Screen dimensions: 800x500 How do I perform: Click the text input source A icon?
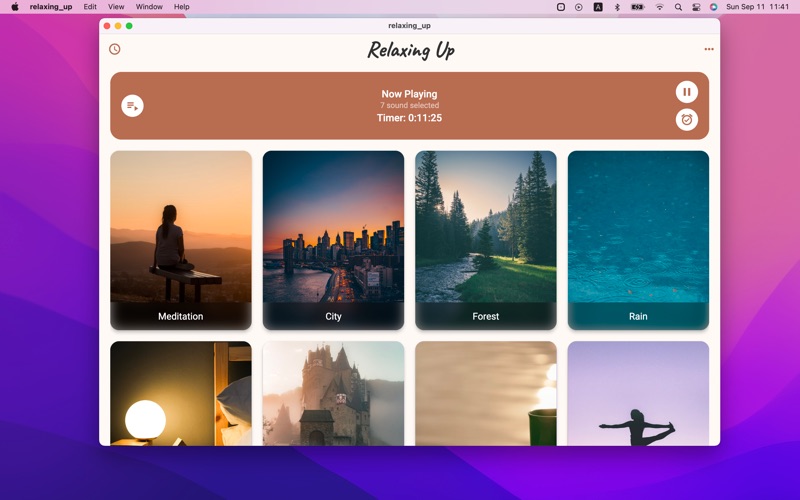598,7
